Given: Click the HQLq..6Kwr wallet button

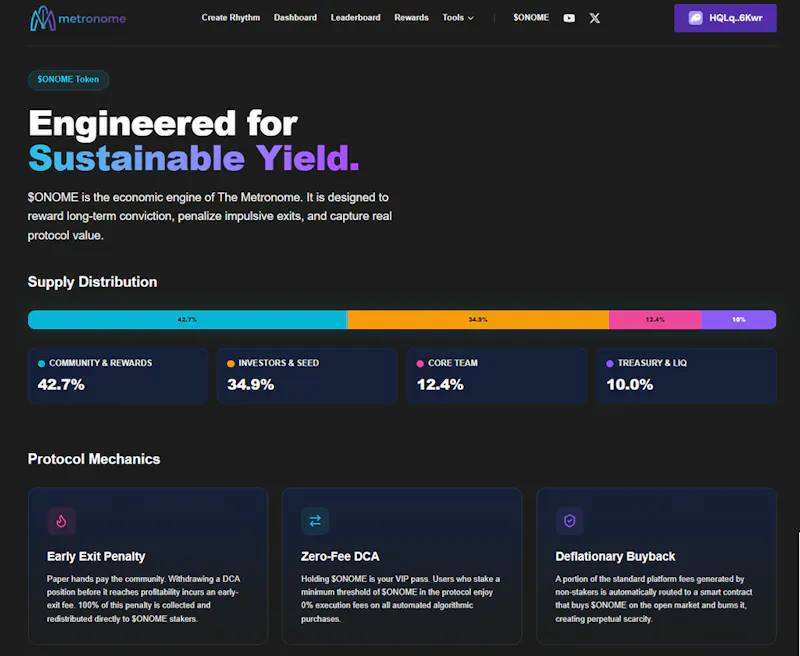Looking at the screenshot, I should click(725, 18).
